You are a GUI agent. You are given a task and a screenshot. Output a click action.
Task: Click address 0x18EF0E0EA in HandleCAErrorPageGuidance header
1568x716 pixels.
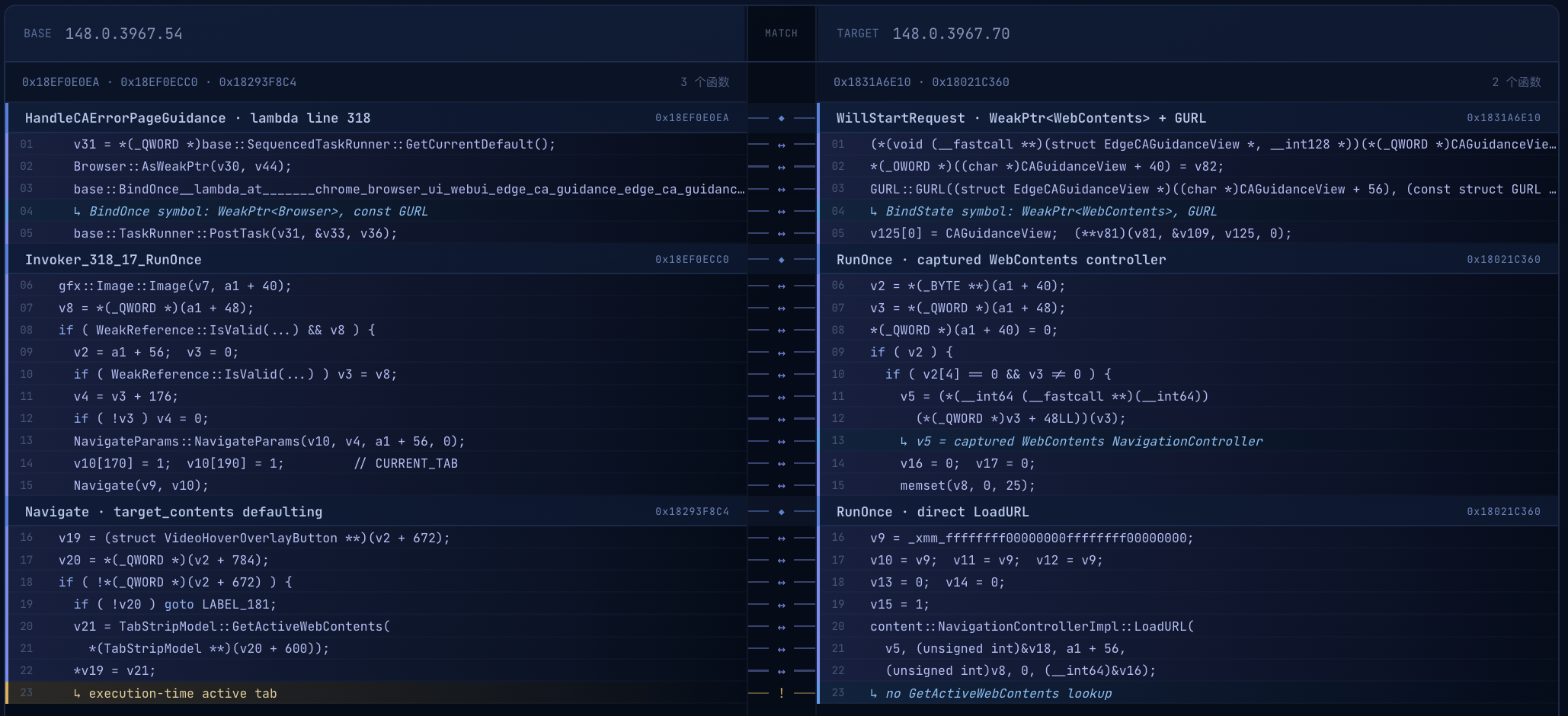tap(692, 118)
